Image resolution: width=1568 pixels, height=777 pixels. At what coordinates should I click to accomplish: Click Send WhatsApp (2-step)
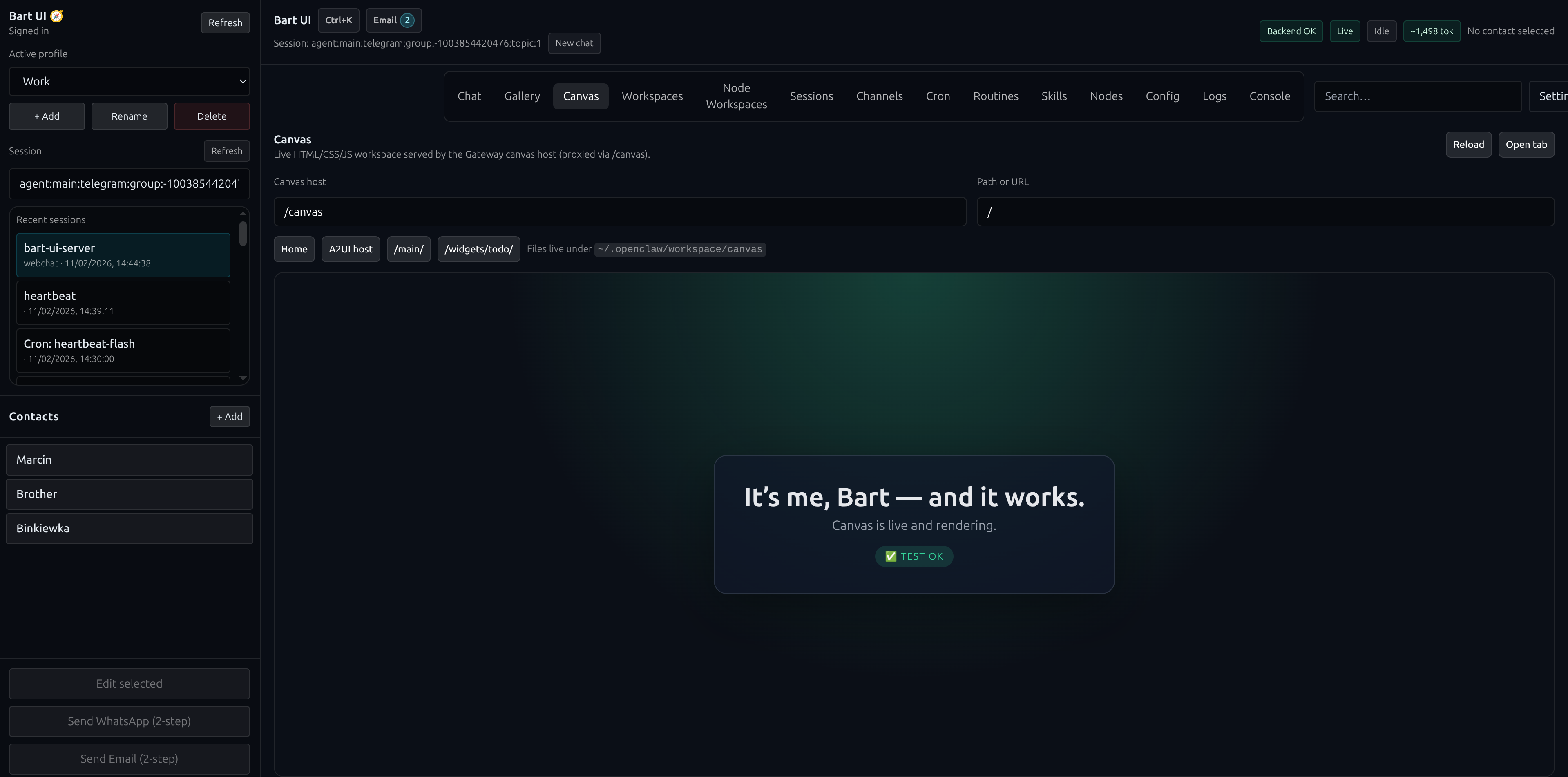[x=129, y=721]
